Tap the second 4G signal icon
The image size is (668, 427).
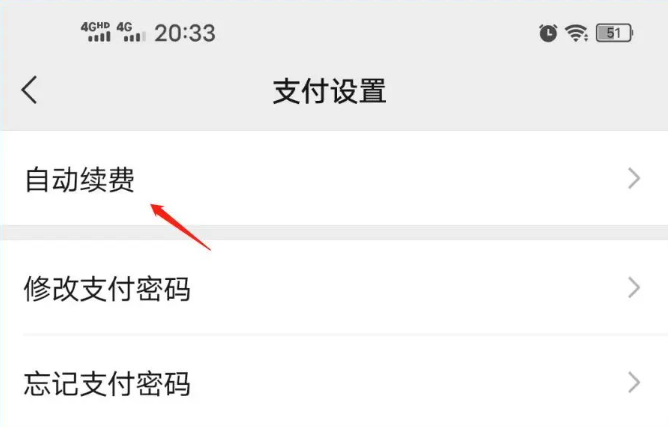pyautogui.click(x=131, y=32)
